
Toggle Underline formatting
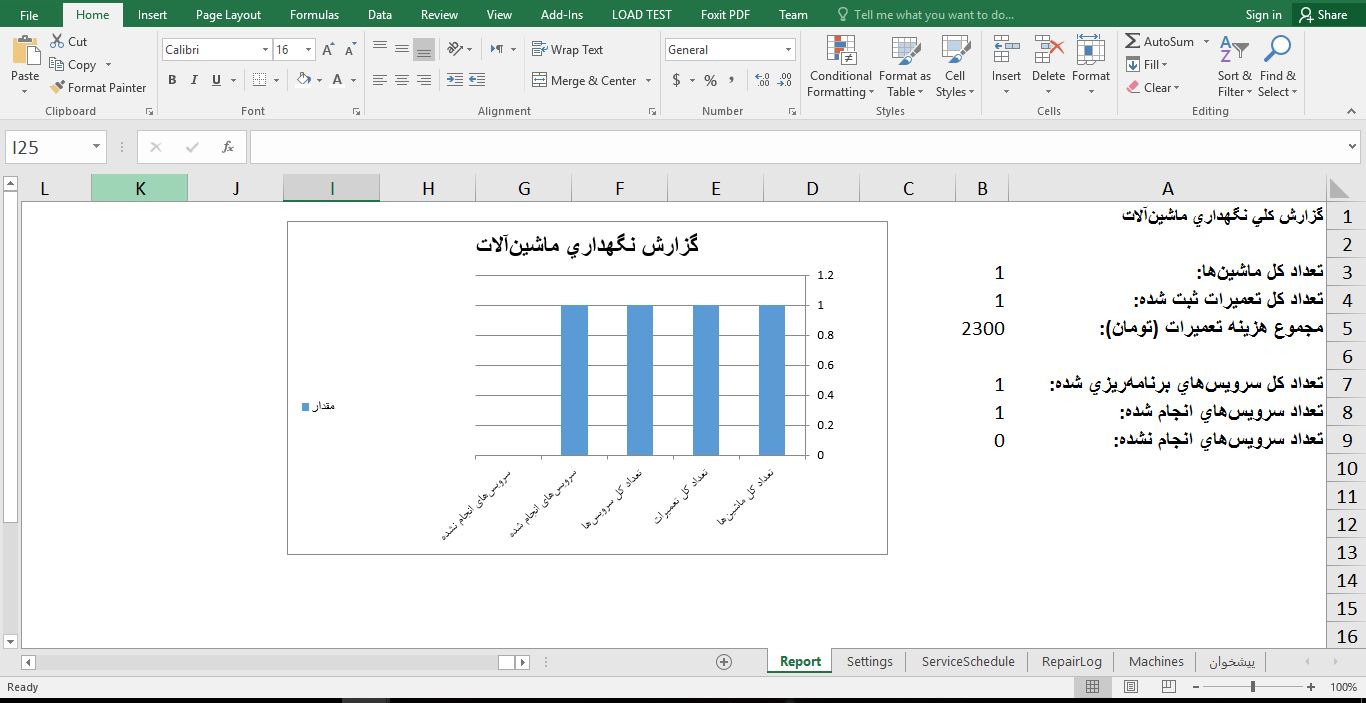(x=214, y=80)
